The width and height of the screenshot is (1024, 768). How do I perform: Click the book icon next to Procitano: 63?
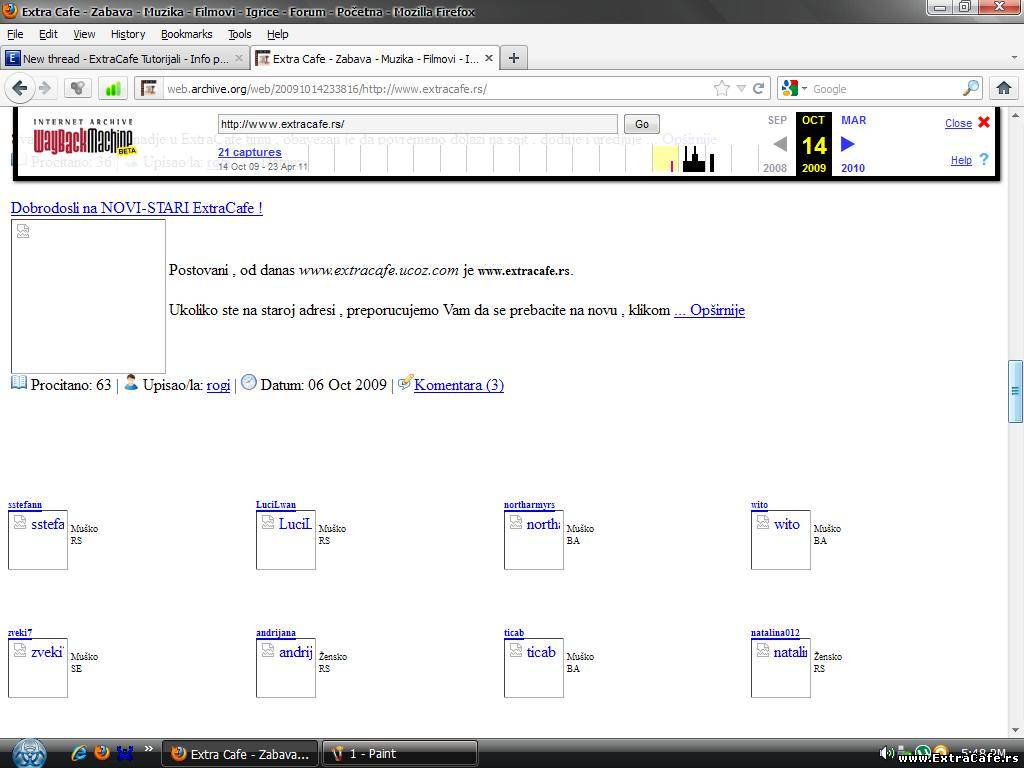point(19,383)
